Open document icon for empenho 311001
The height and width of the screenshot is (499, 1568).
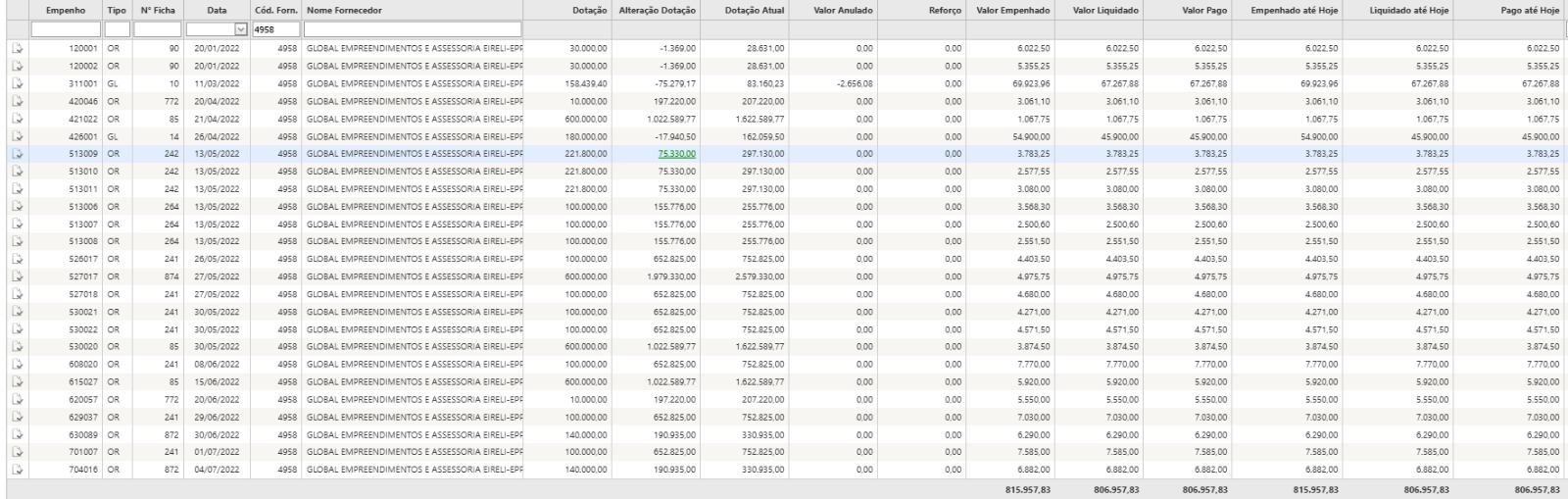pos(17,83)
